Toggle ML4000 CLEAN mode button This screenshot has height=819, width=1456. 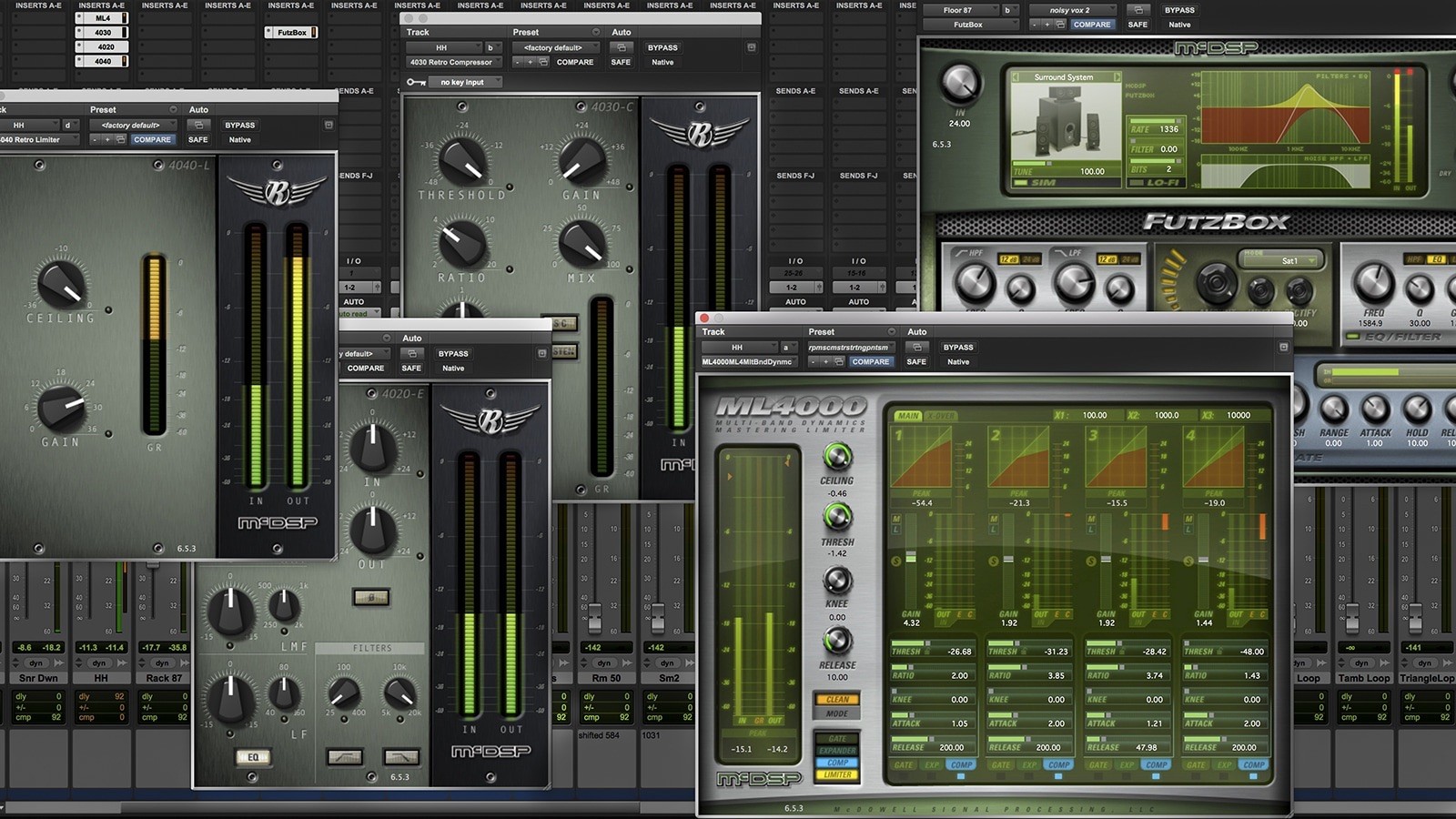[x=837, y=700]
